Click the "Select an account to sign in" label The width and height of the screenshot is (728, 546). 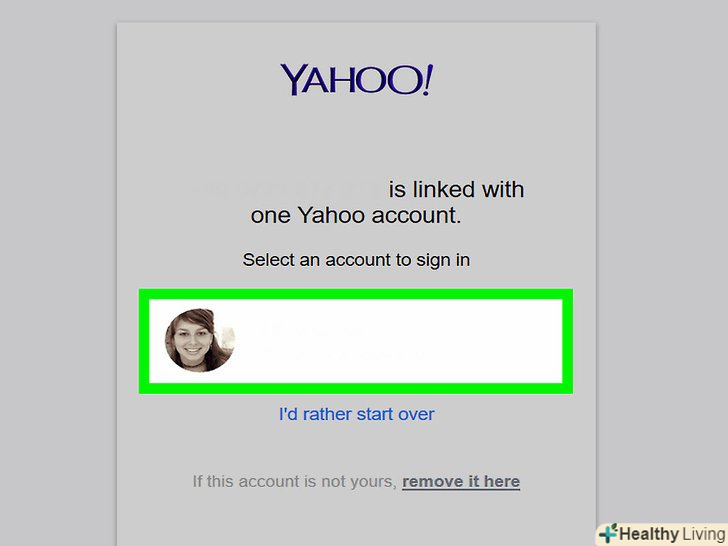pos(356,260)
